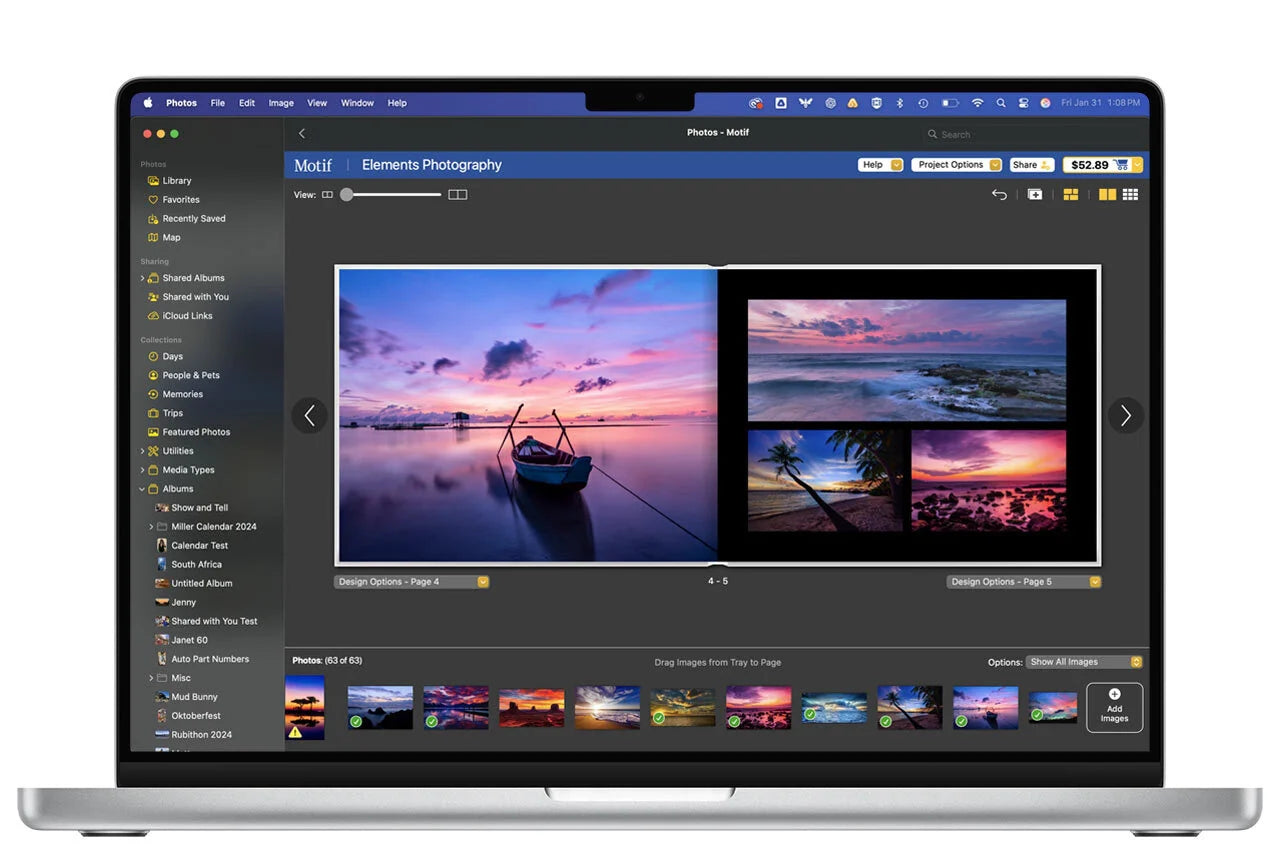This screenshot has width=1280, height=844.
Task: Open the shopping cart showing $52.89
Action: pos(1096,165)
